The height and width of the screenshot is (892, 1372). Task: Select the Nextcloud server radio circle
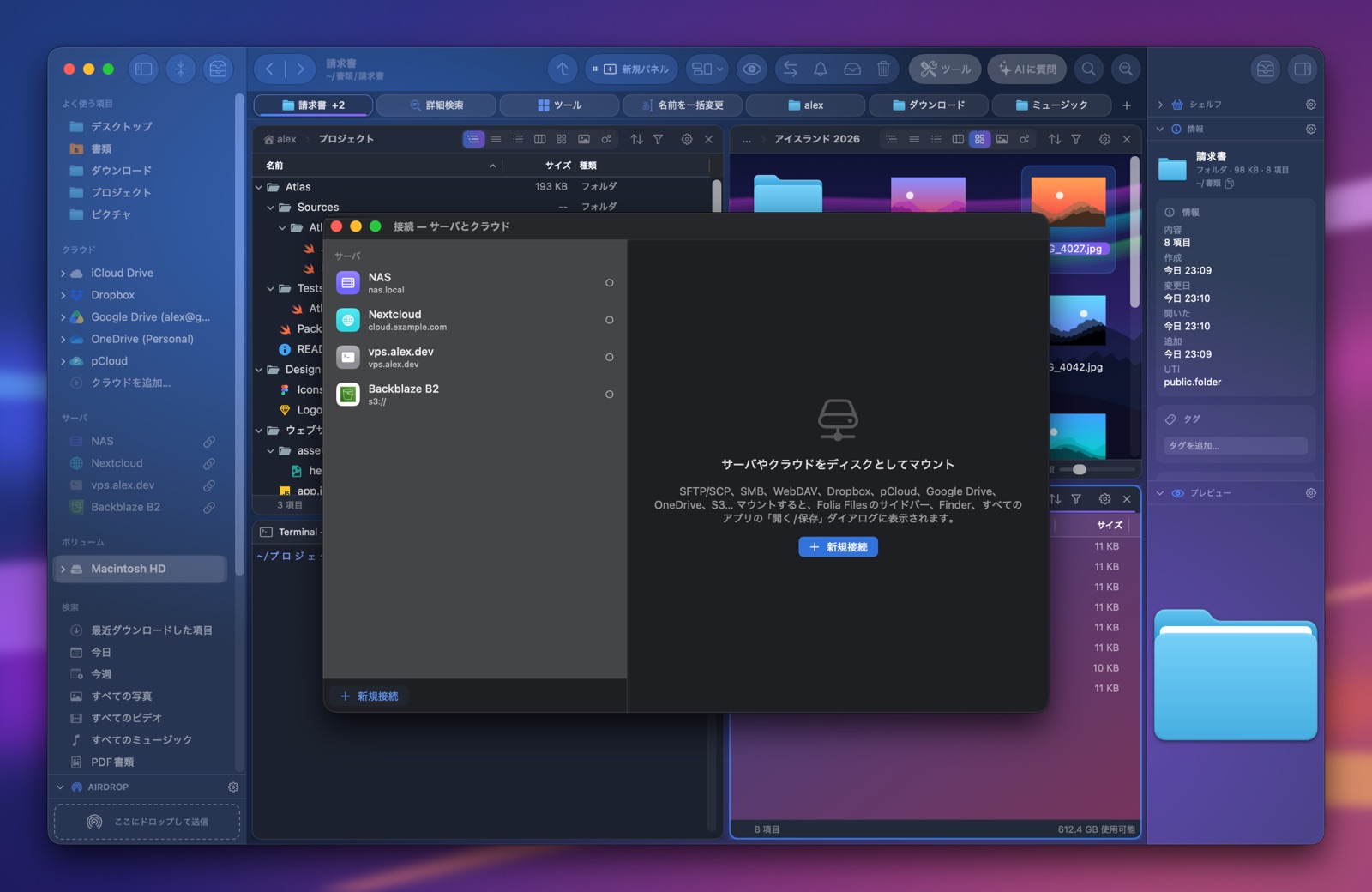(610, 320)
